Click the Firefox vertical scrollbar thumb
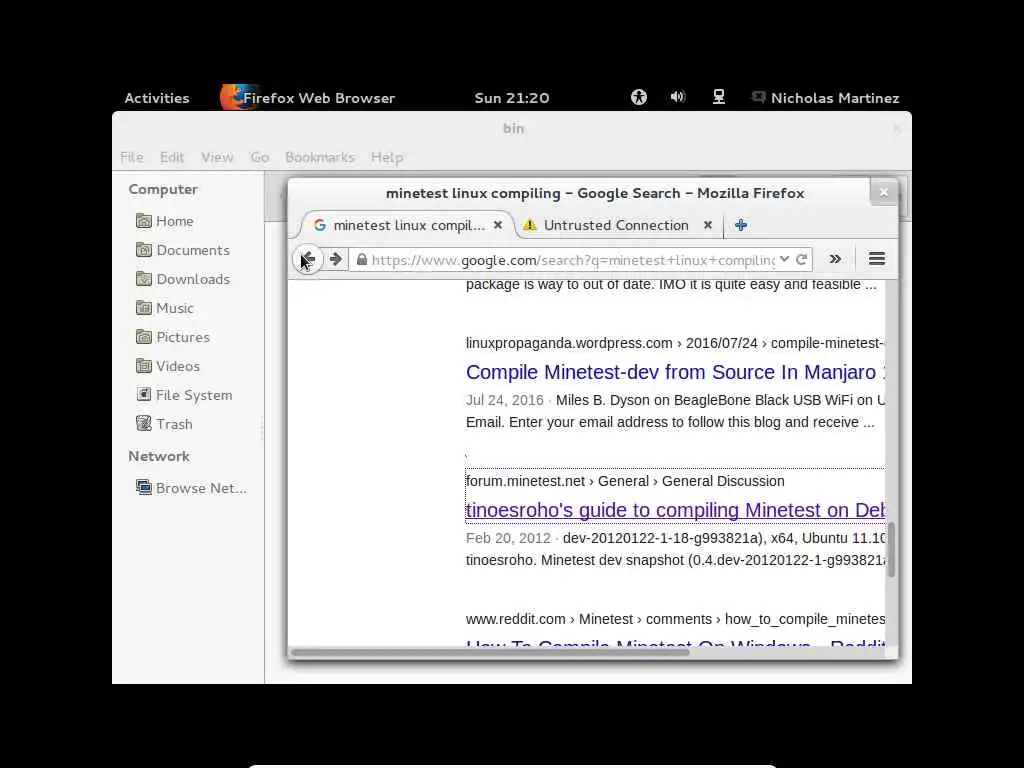This screenshot has width=1024, height=768. [x=891, y=549]
